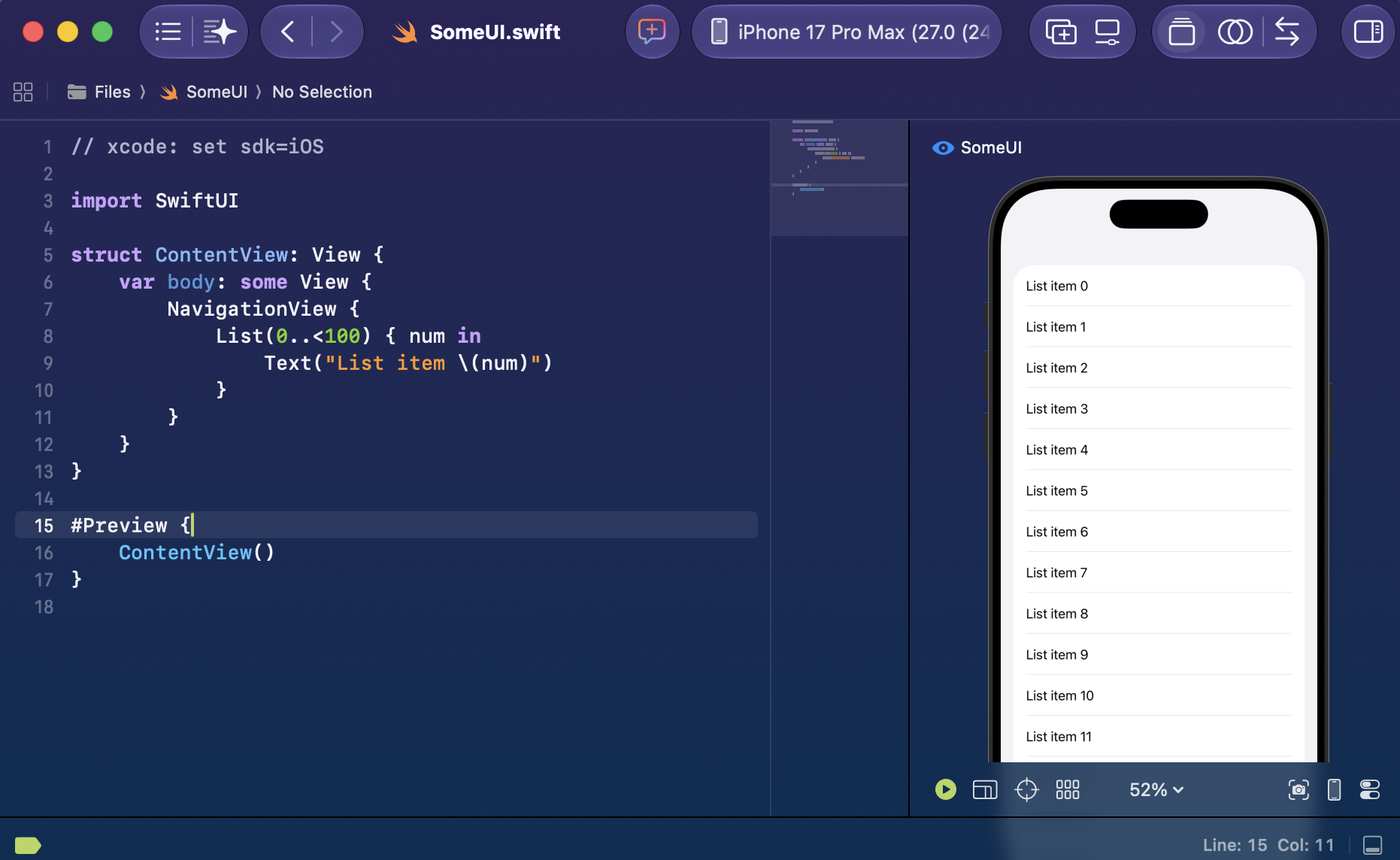Click the struct ContentView declaration
This screenshot has height=860, width=1400.
click(227, 254)
